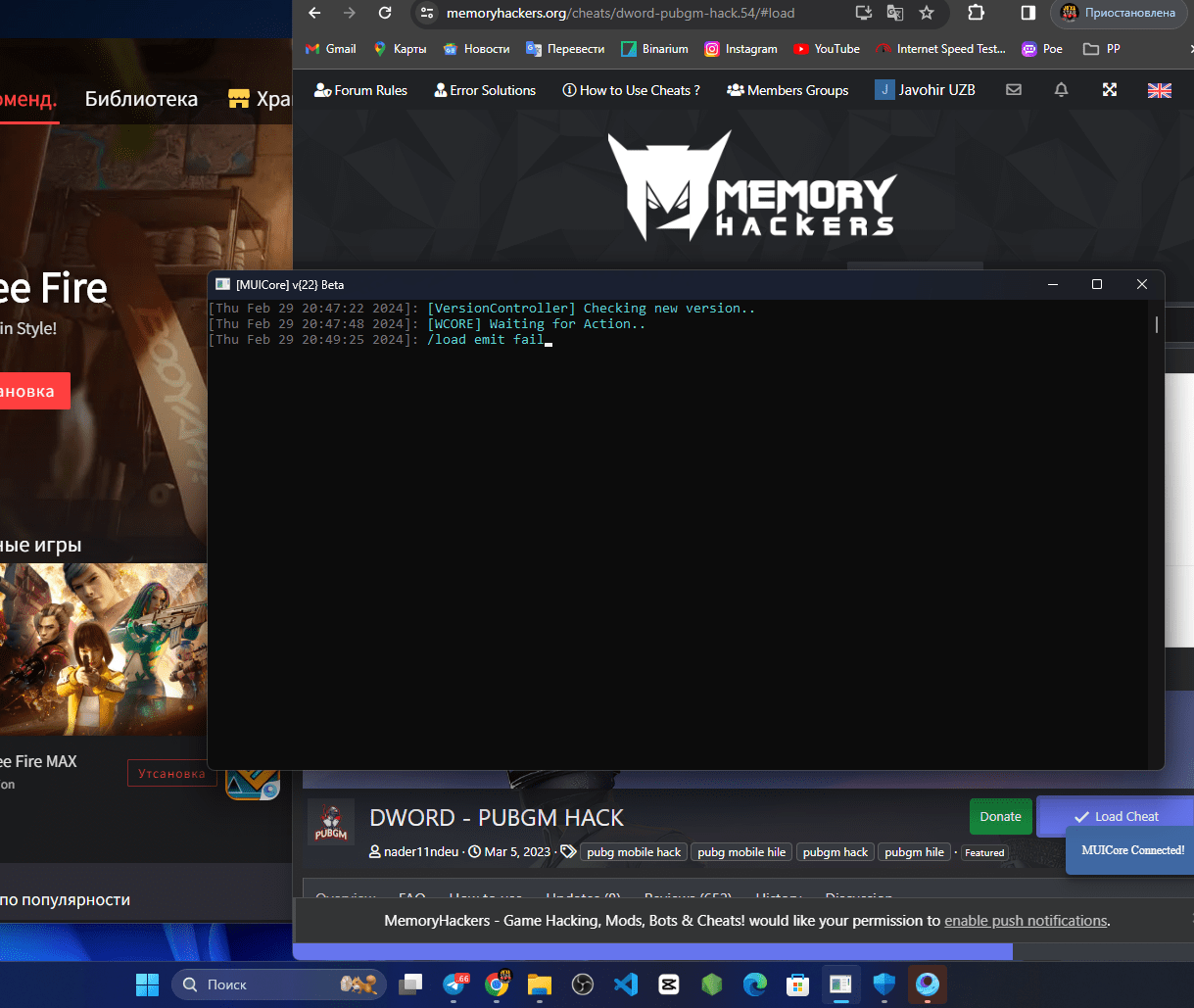Click the 'DWORD - PUBGM HACK' title
Screen dimensions: 1194x1008
[x=497, y=818]
